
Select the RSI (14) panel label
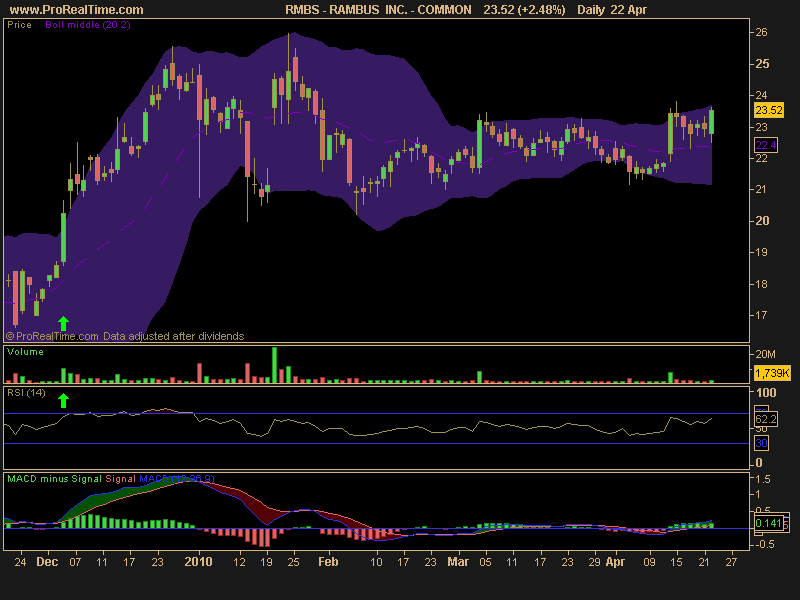point(27,392)
